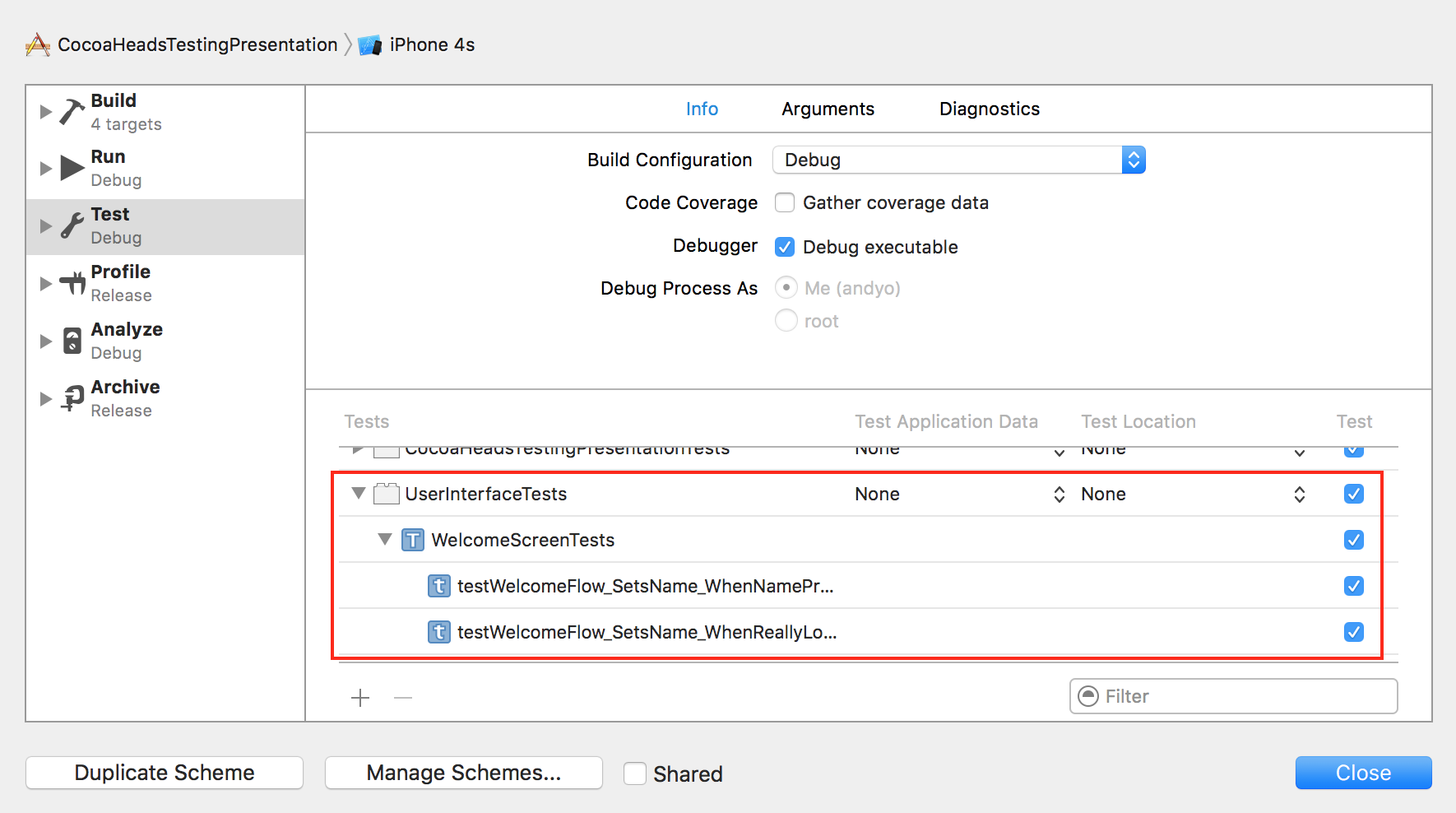Click the testWelcomeFlow_SetsName_WhenReallyLo test method icon
Viewport: 1456px width, 813px height.
[x=439, y=632]
